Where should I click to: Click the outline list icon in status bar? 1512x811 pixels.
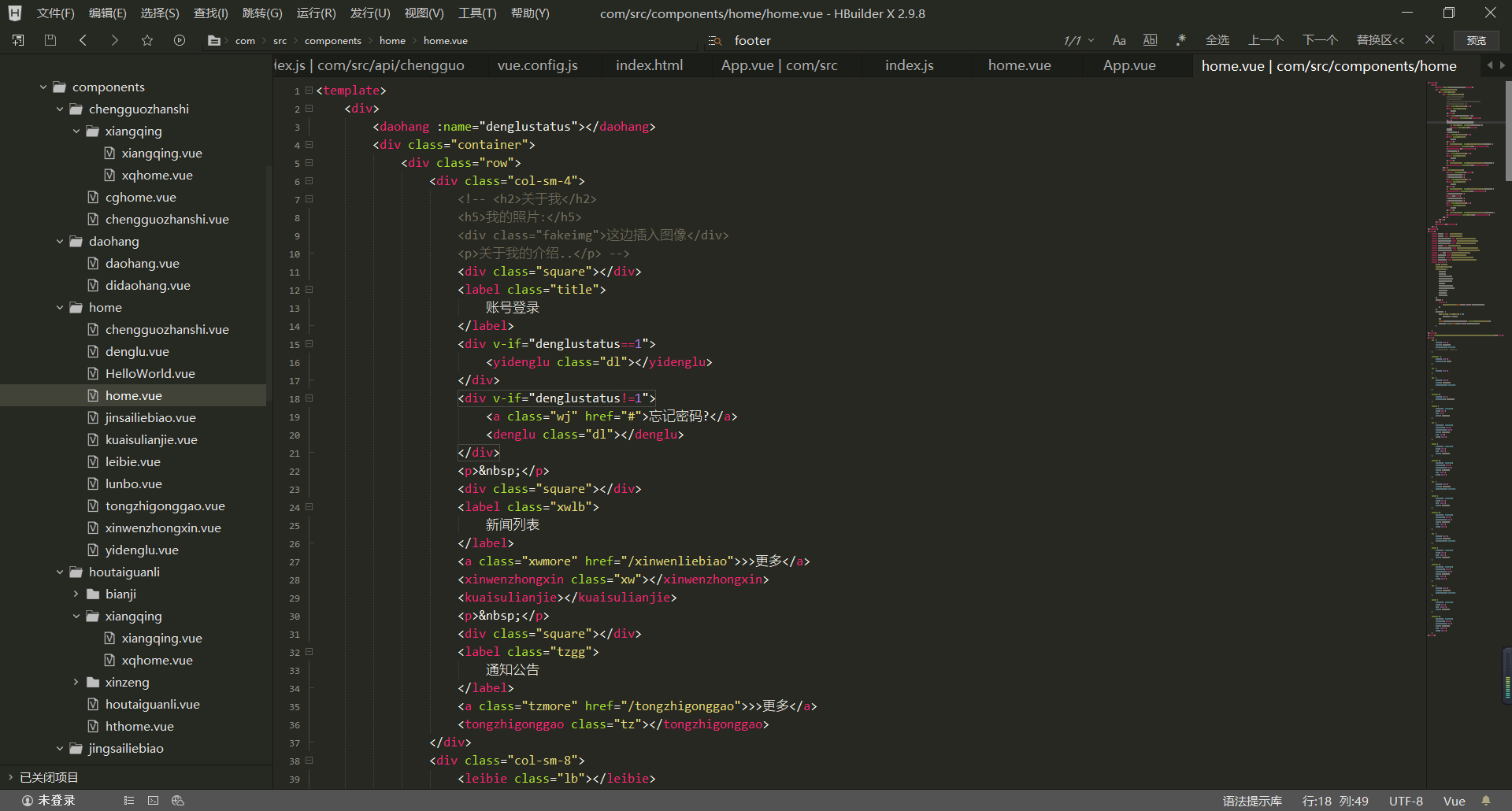pos(129,801)
